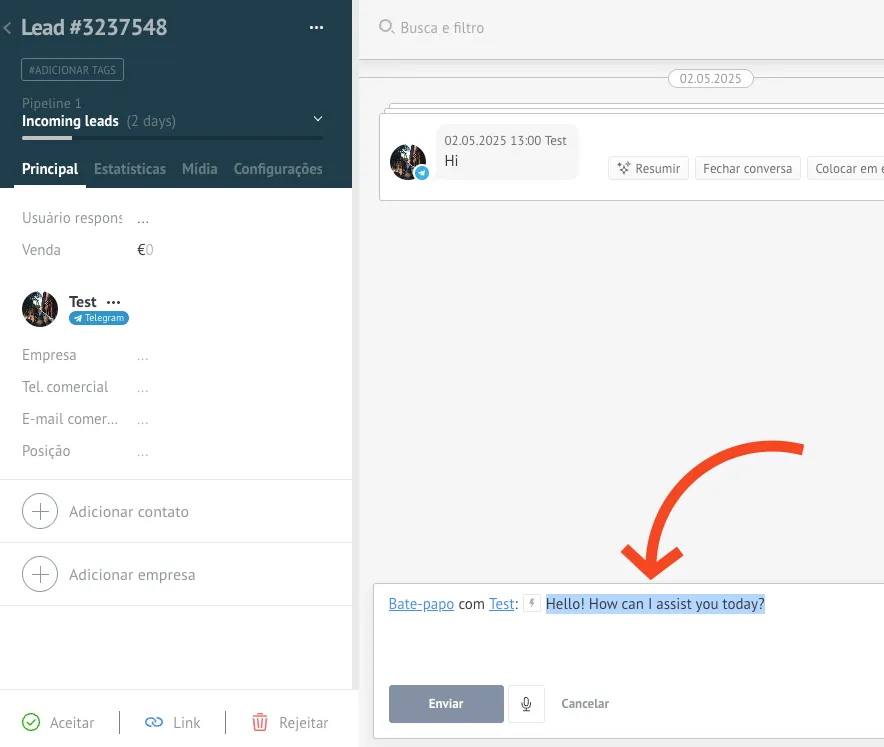Click the lightning quick-reply template icon
The height and width of the screenshot is (747, 884).
pos(532,604)
